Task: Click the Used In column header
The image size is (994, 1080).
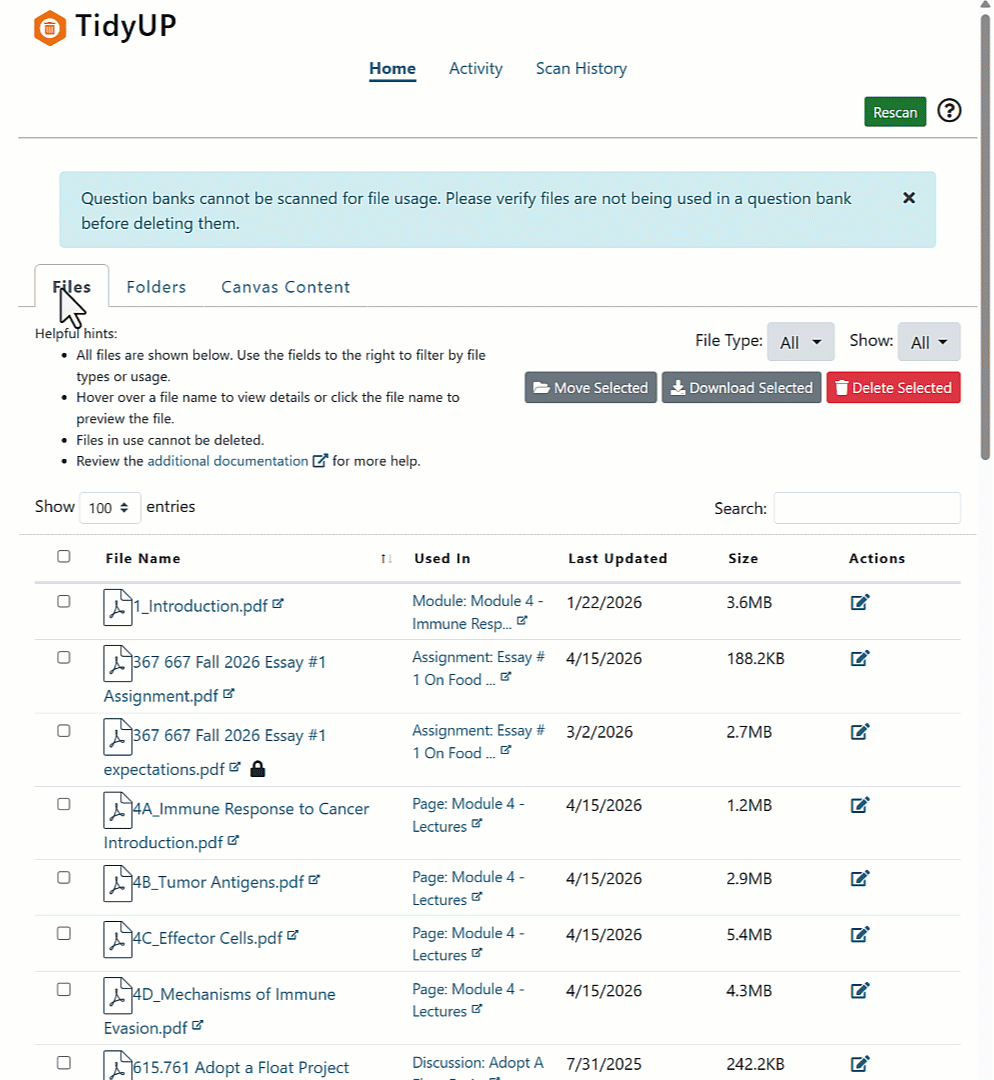Action: point(442,559)
